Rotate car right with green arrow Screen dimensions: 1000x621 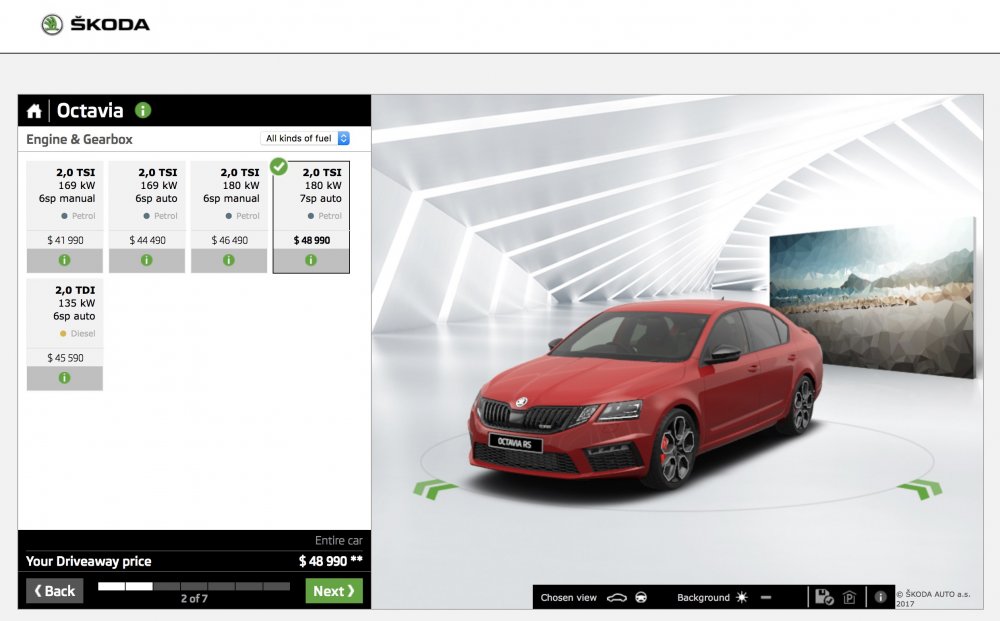[920, 489]
